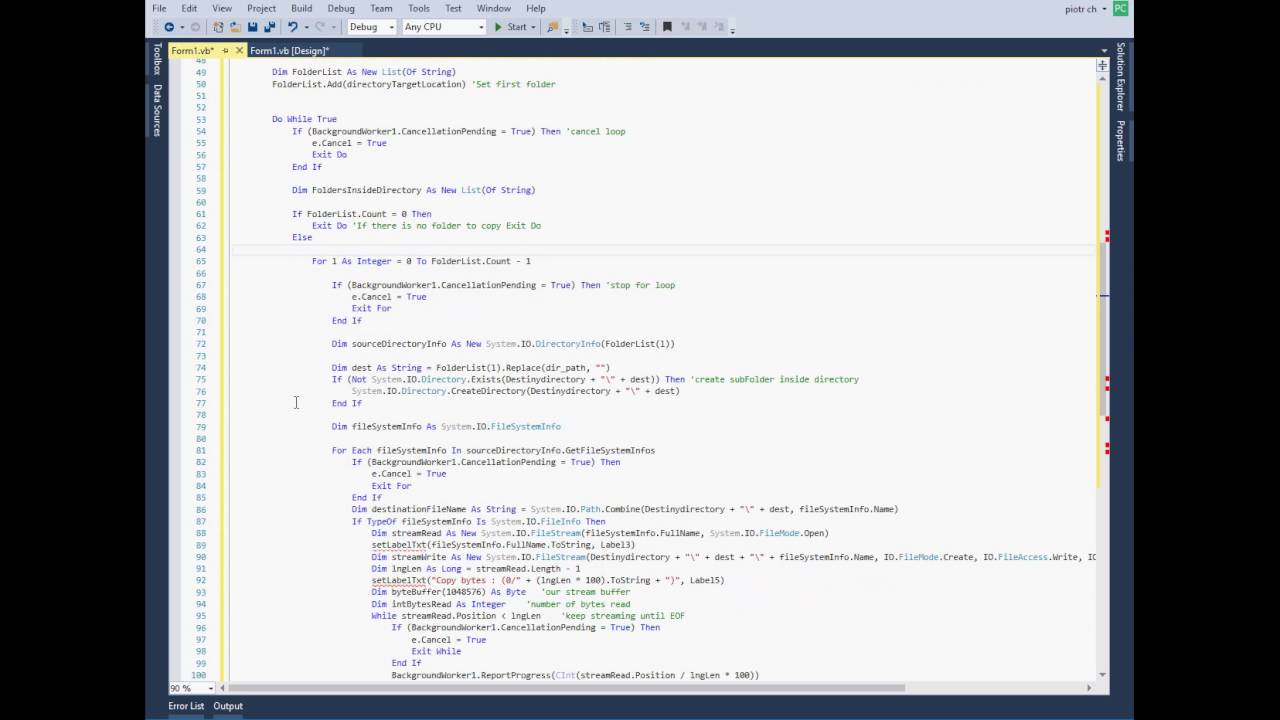This screenshot has width=1280, height=720.
Task: Open the File menu
Action: pos(159,8)
